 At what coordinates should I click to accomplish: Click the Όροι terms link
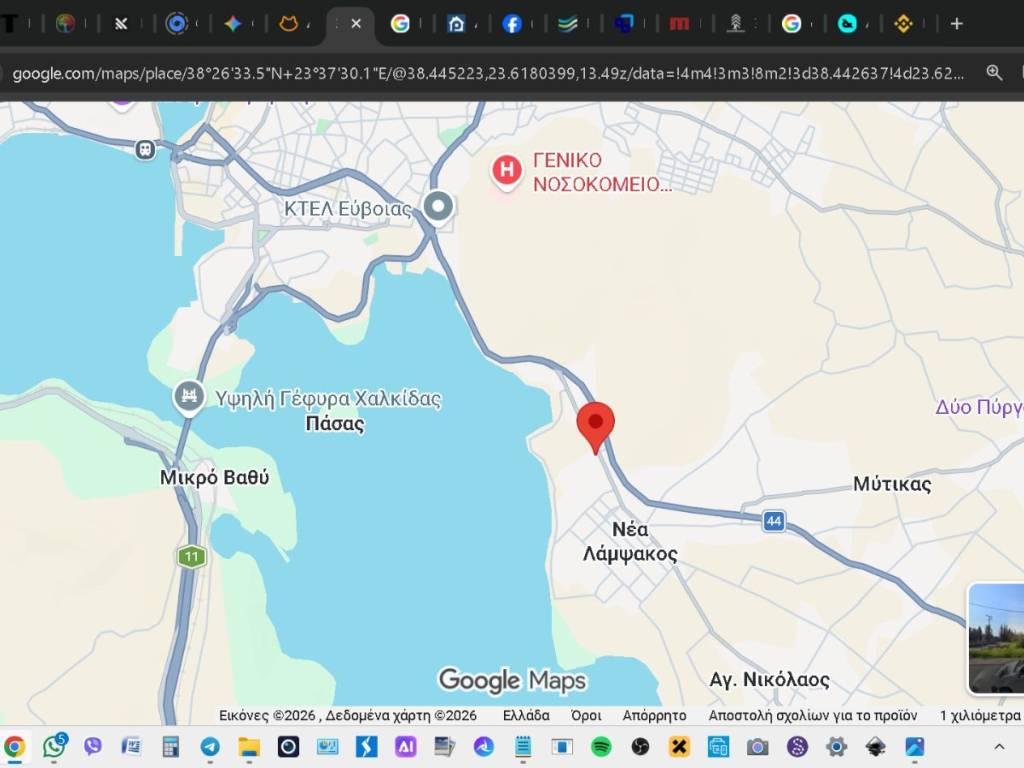pyautogui.click(x=585, y=715)
